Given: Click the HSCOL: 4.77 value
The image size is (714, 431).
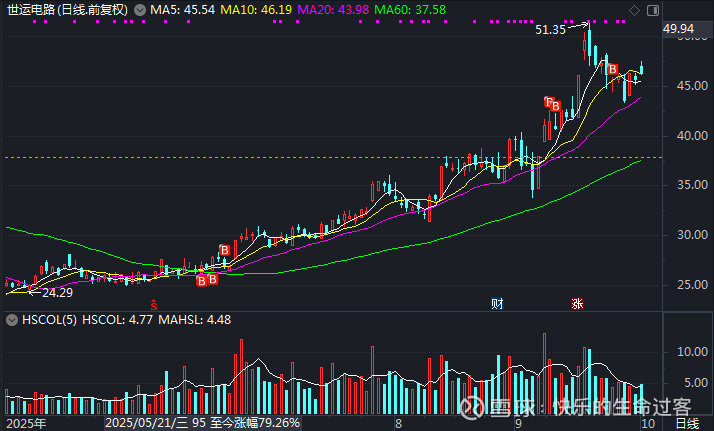Looking at the screenshot, I should pyautogui.click(x=117, y=320).
